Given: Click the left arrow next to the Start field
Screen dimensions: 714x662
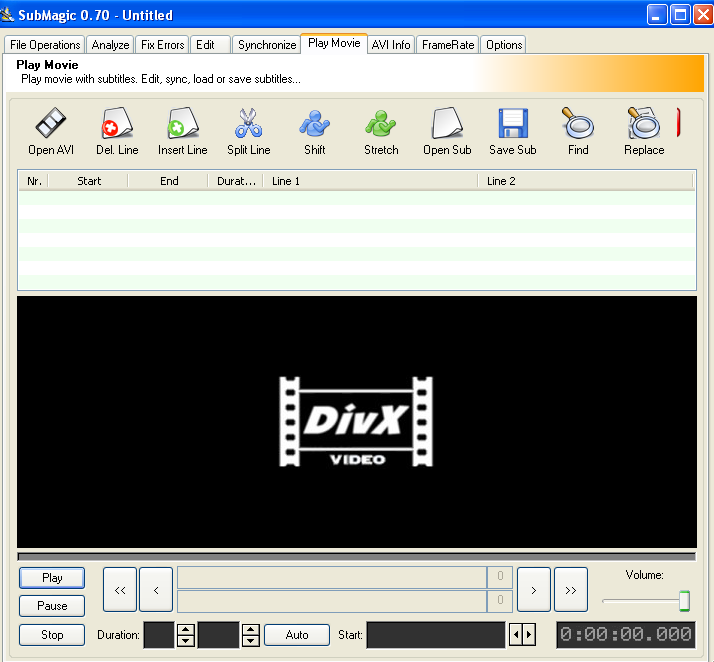Looking at the screenshot, I should [516, 635].
